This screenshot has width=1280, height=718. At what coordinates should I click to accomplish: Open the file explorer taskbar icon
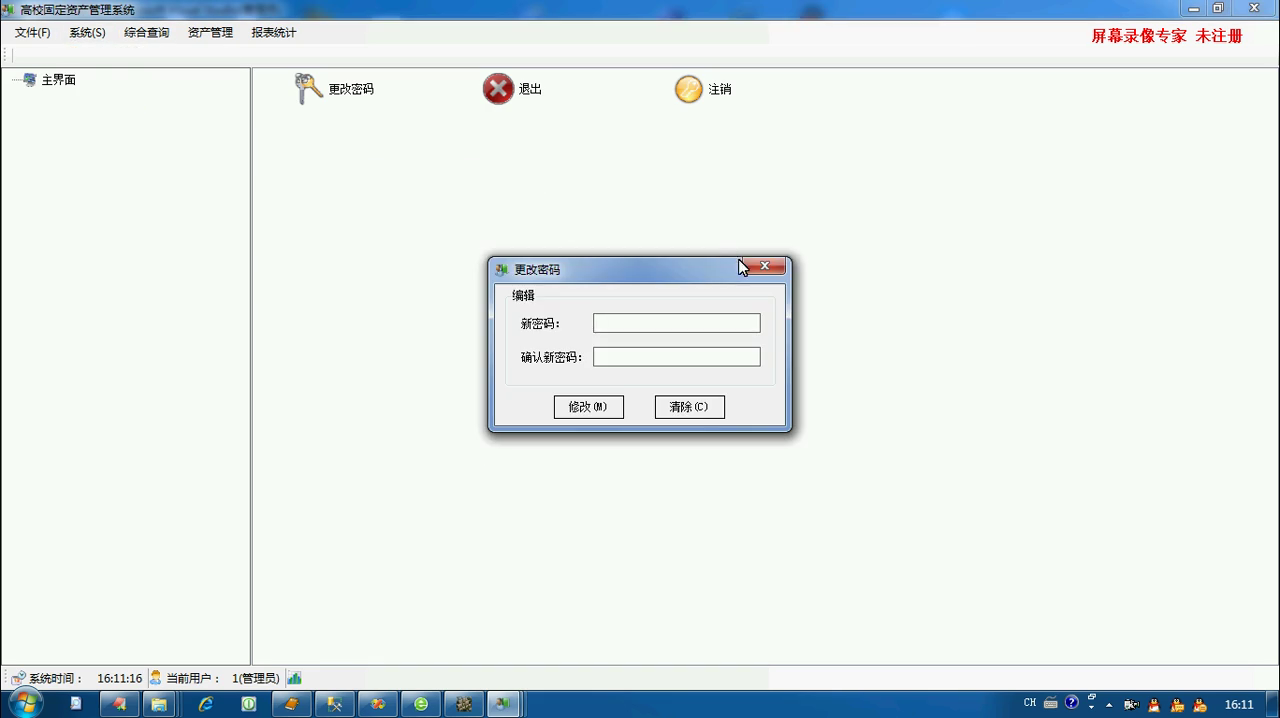(160, 704)
